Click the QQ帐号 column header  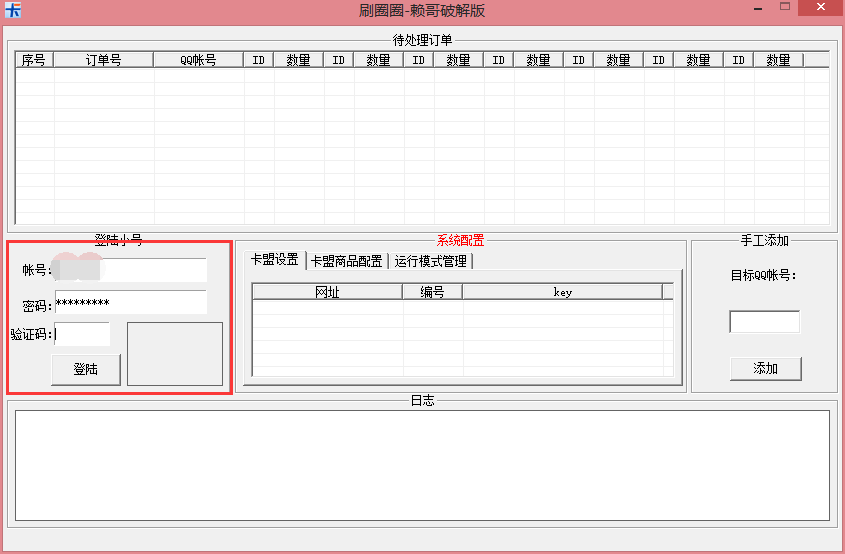(x=198, y=60)
